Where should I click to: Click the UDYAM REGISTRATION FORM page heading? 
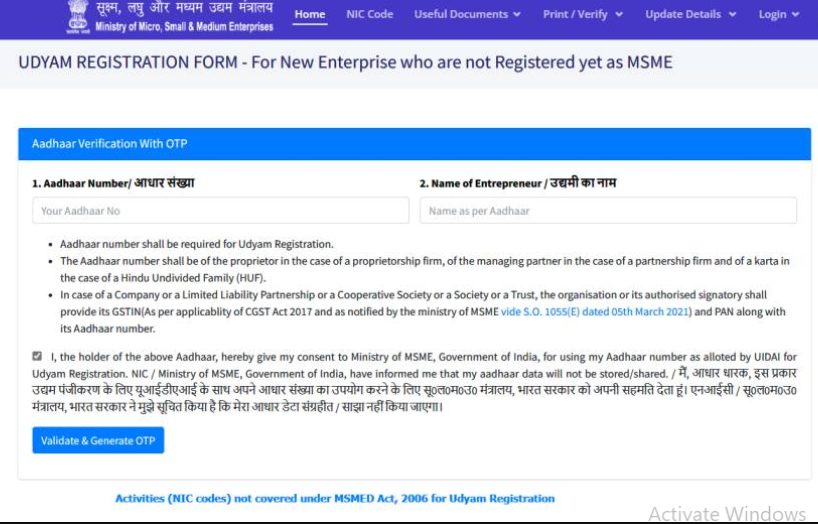tap(345, 63)
